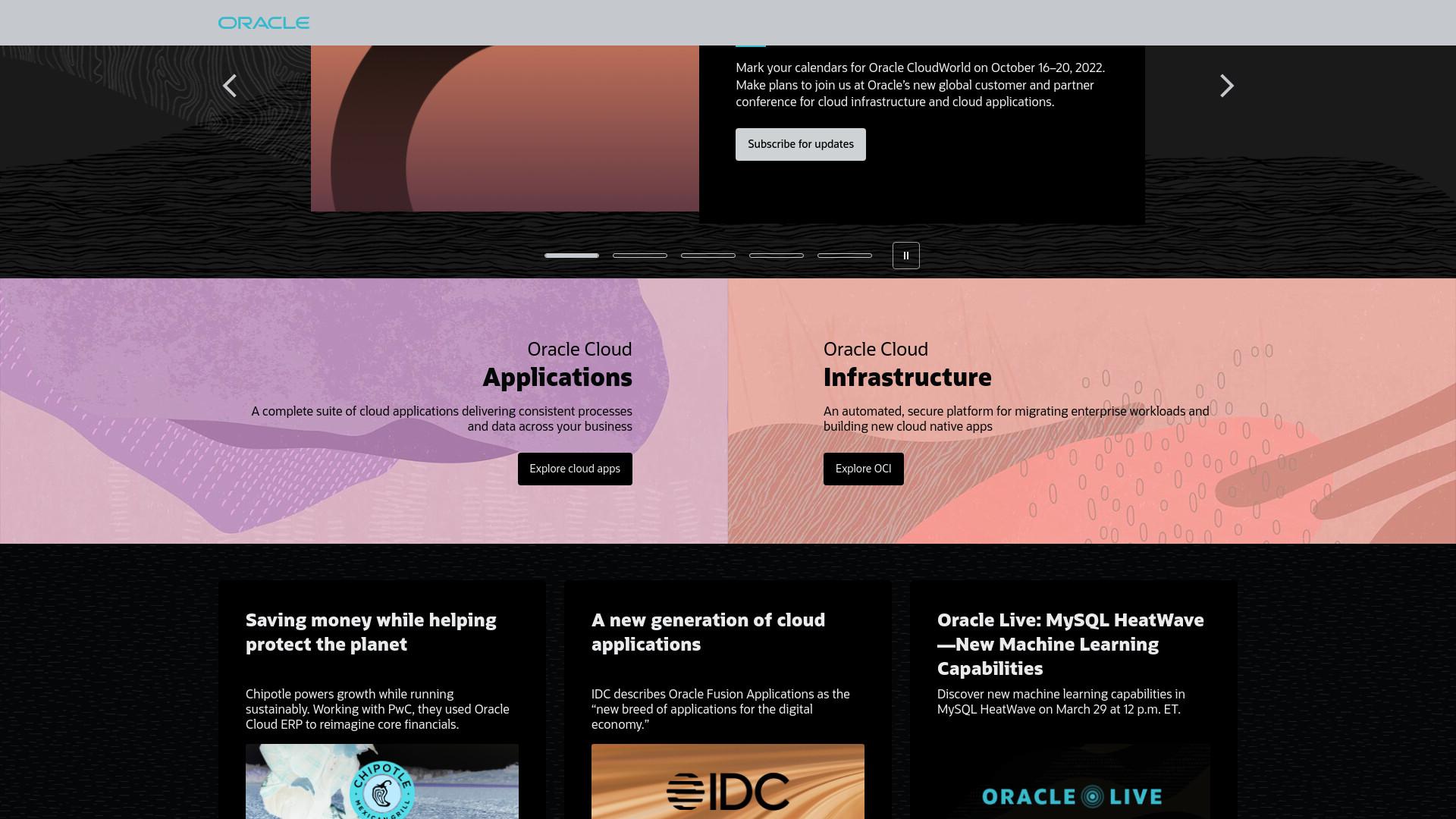The width and height of the screenshot is (1456, 819).
Task: Go to previous carousel slide arrow
Action: [230, 86]
